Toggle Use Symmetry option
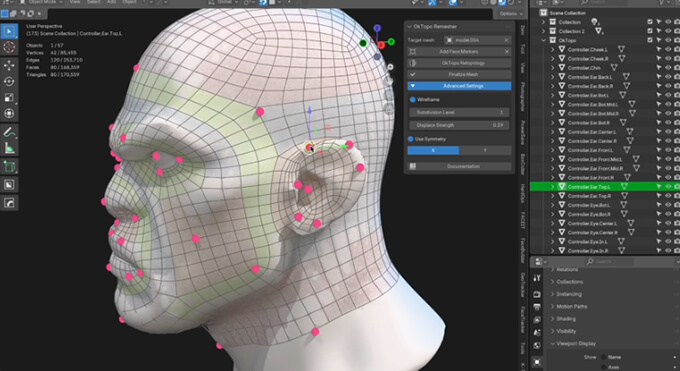This screenshot has width=680, height=371. coord(410,139)
